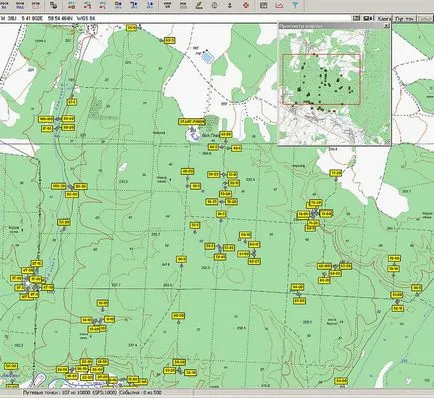Click status text 'События : 0 из 500'

point(140,393)
